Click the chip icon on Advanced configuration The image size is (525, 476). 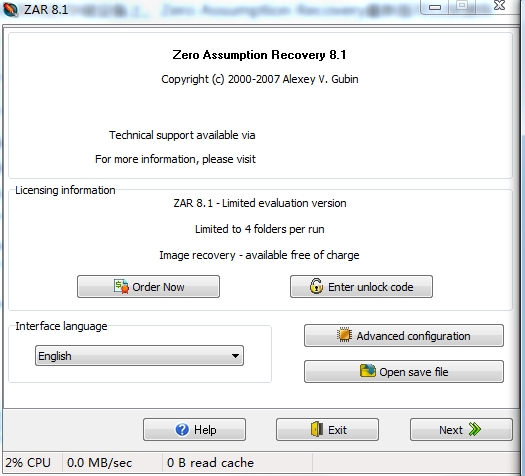point(344,335)
